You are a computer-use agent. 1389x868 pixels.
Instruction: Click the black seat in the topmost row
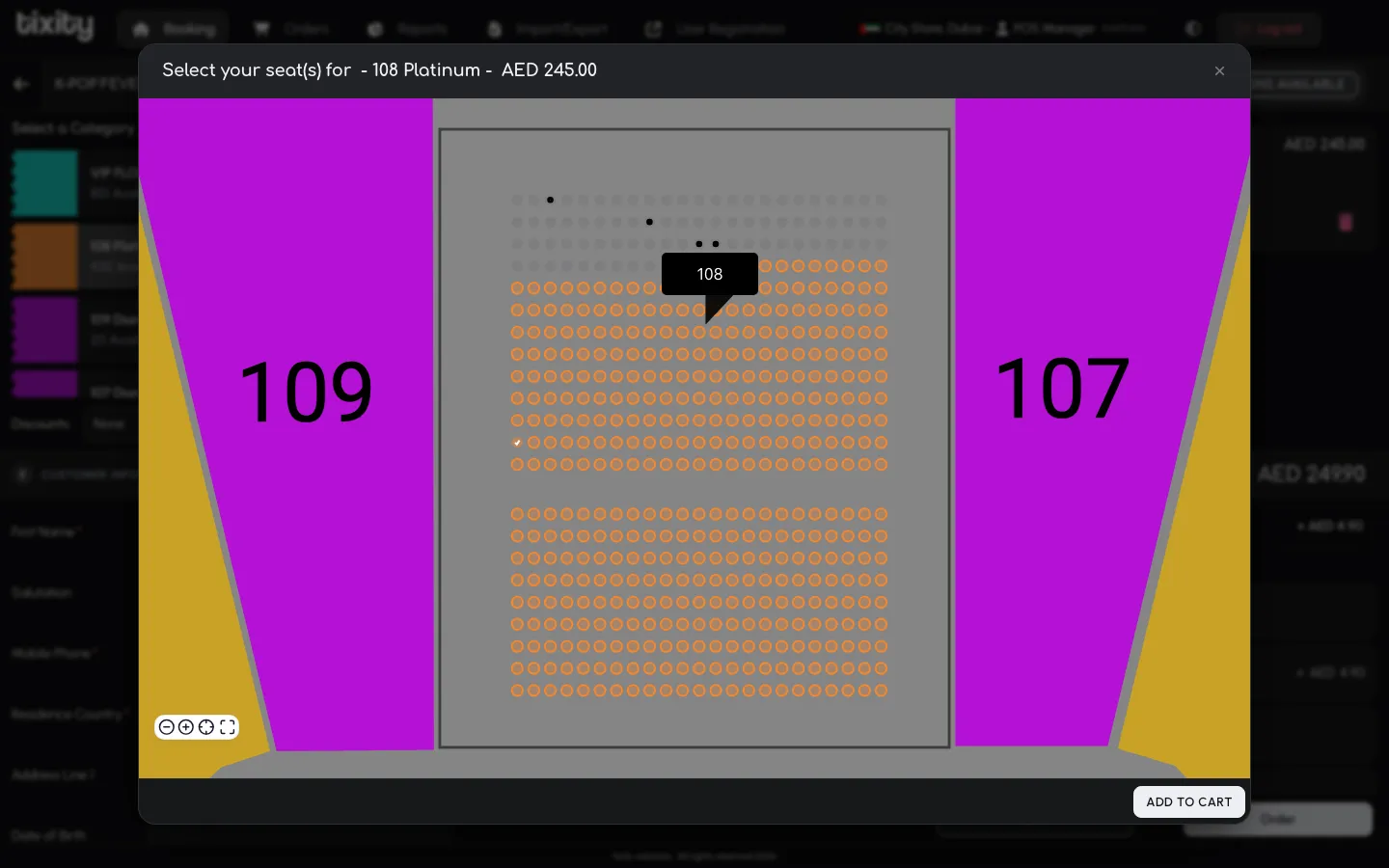click(550, 200)
